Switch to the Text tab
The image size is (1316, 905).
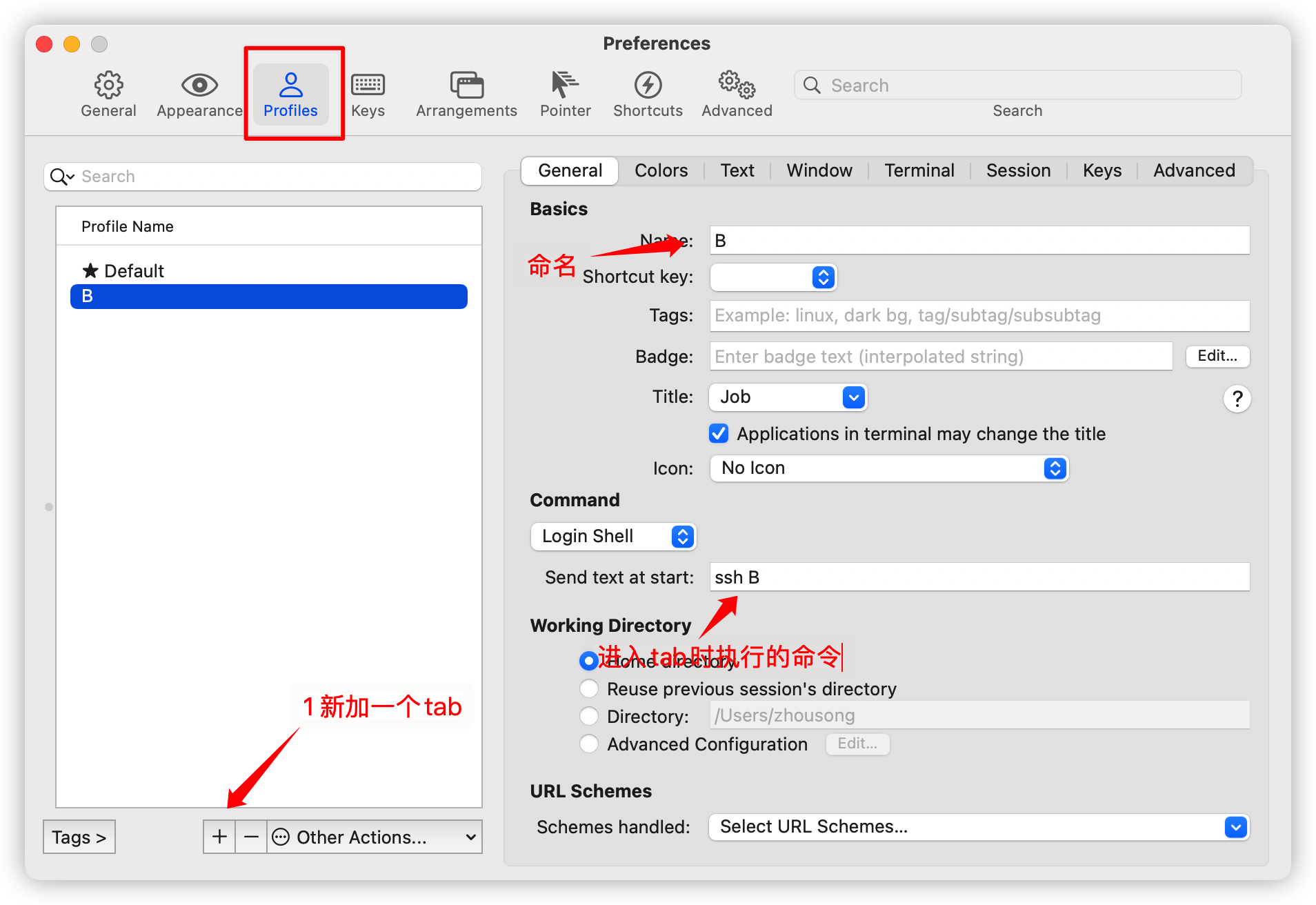737,171
